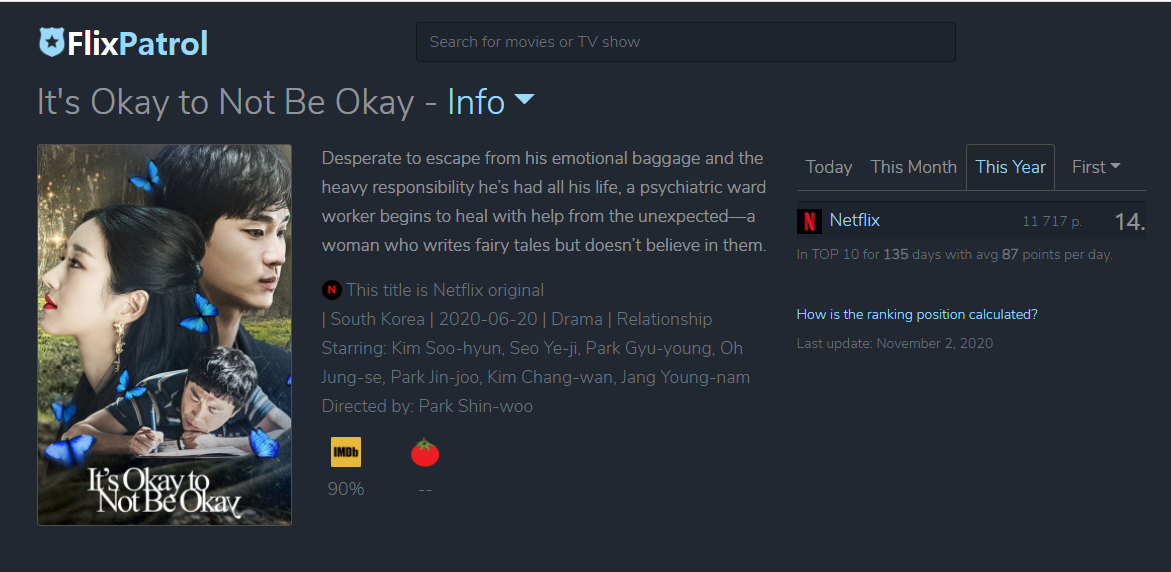Click the Rotten Tomatoes tomato icon
Screen dimensions: 1171x572
click(x=425, y=453)
